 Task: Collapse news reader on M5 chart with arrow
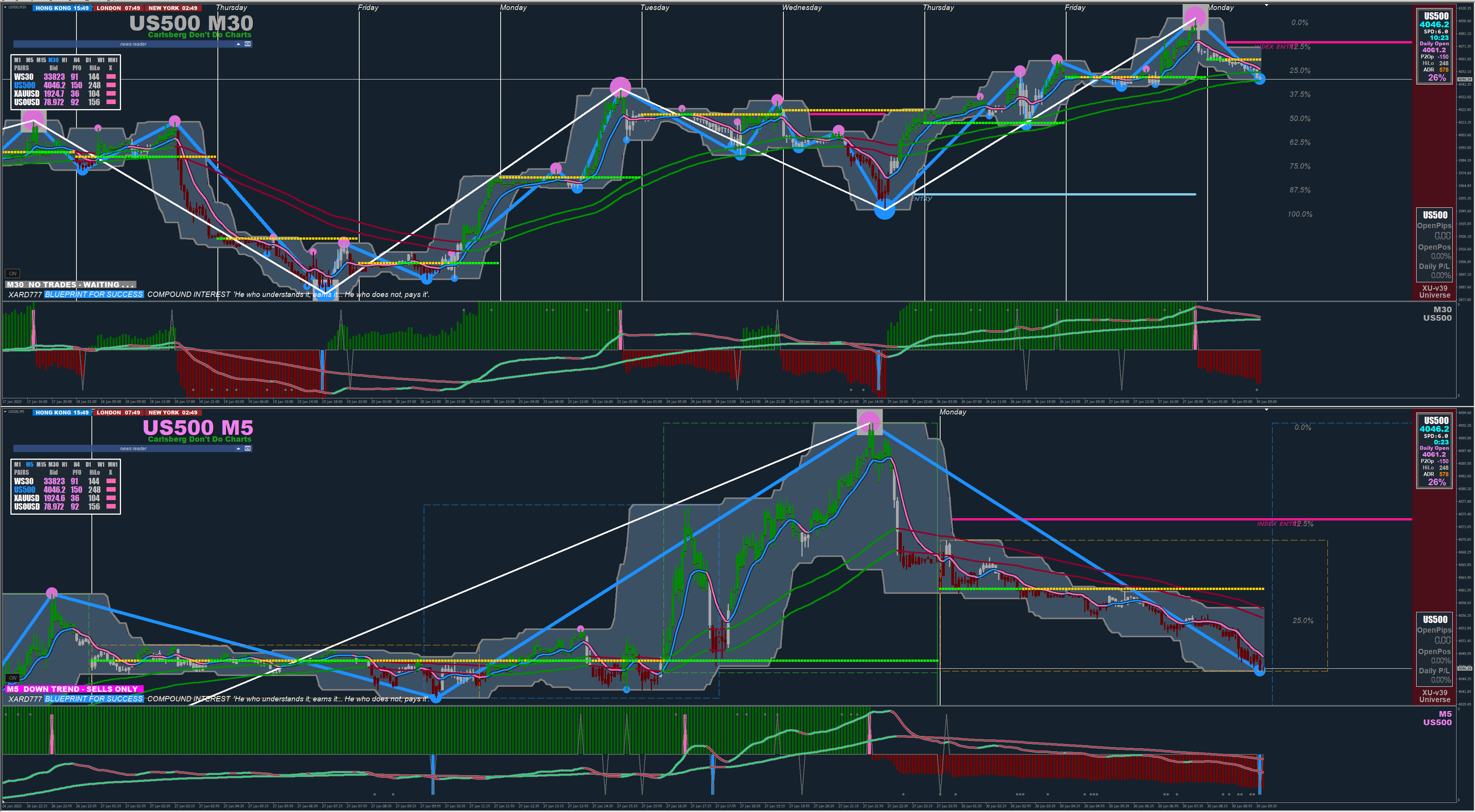[238, 449]
